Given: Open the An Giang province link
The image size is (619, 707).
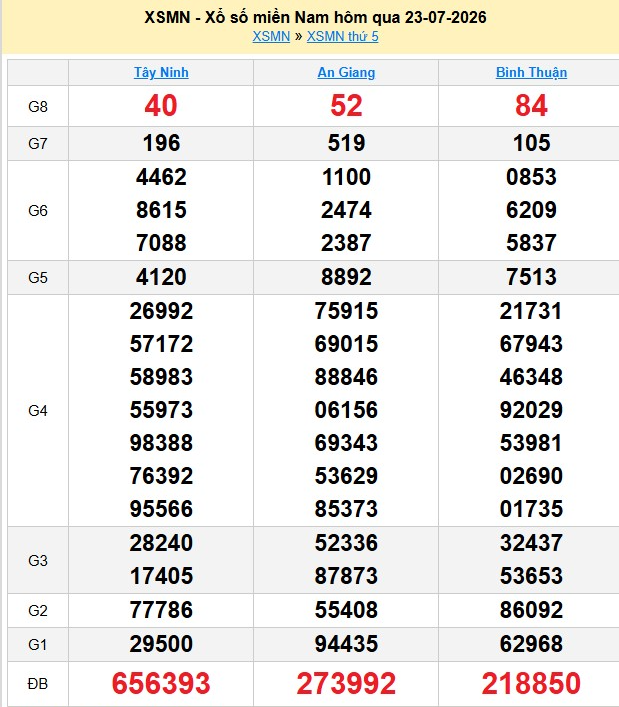Looking at the screenshot, I should [x=346, y=73].
